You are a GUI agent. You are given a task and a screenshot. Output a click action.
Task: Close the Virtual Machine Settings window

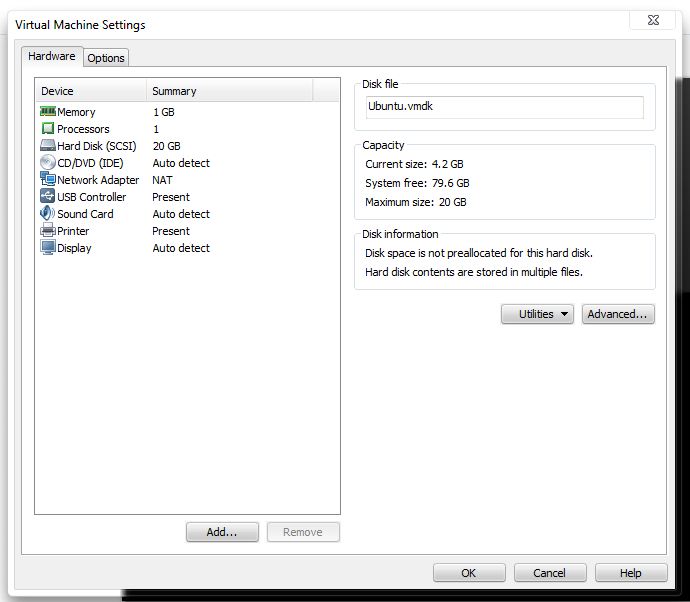[x=653, y=20]
